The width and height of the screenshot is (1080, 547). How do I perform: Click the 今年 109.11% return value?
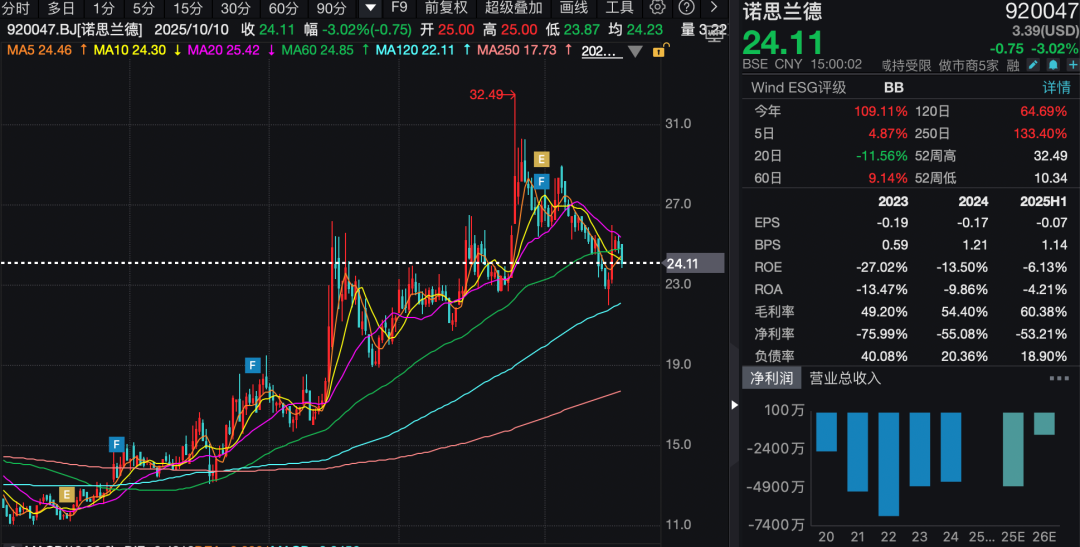[882, 111]
